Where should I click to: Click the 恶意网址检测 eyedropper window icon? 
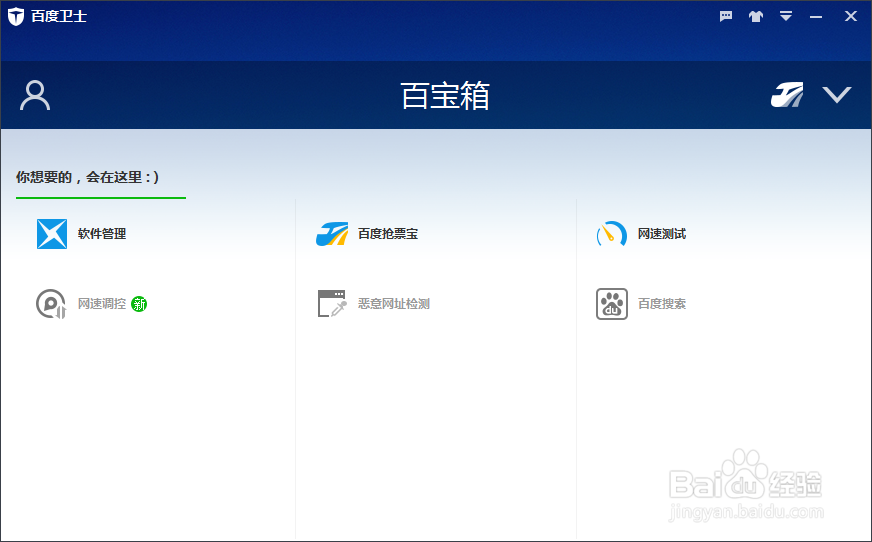332,304
